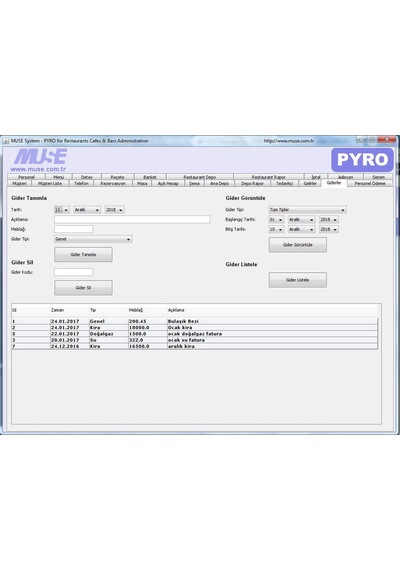The height and width of the screenshot is (570, 400).
Task: Click the PYRO logo badge
Action: pos(362,160)
